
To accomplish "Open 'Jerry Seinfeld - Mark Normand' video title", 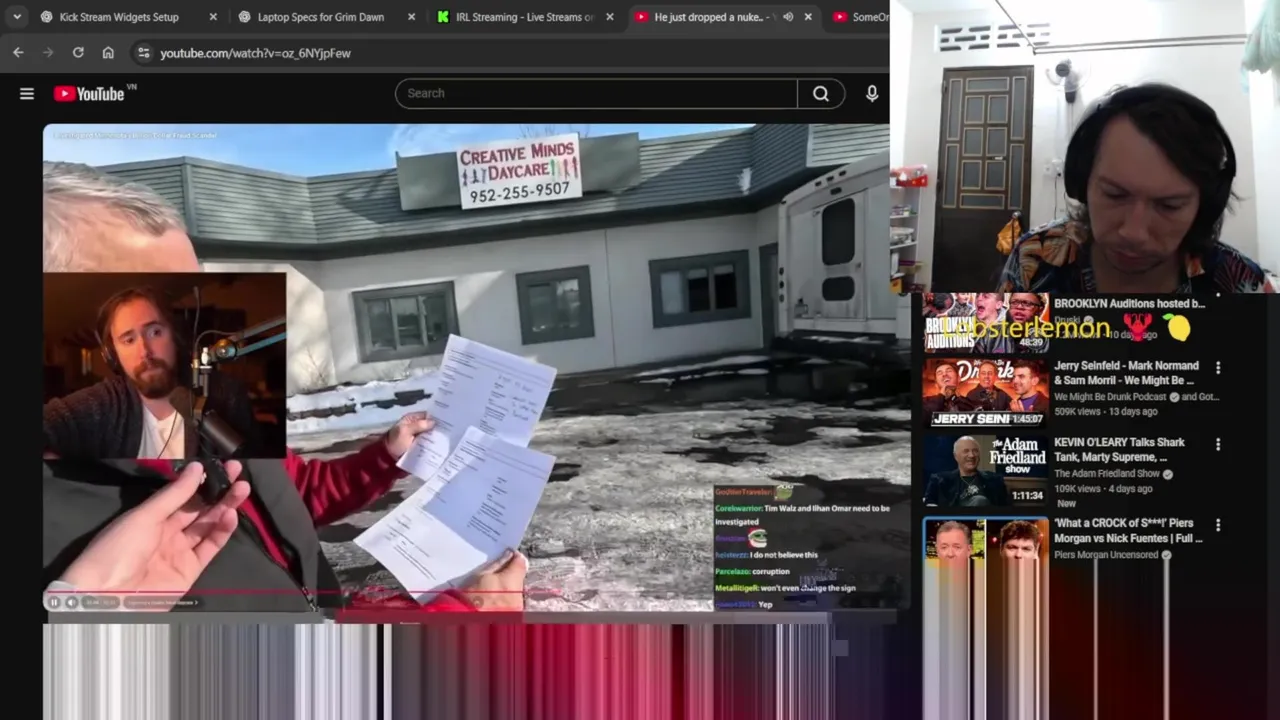I will 1125,373.
